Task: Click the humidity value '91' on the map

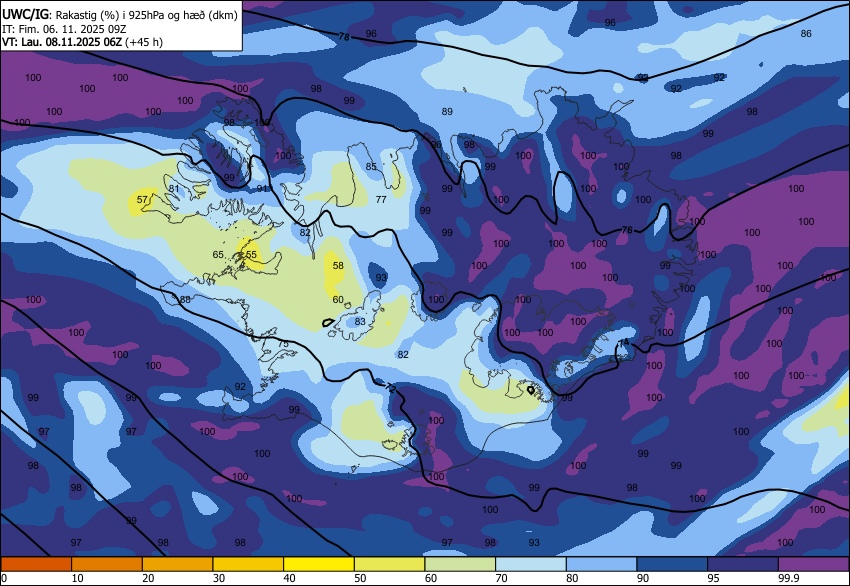Action: tap(262, 189)
